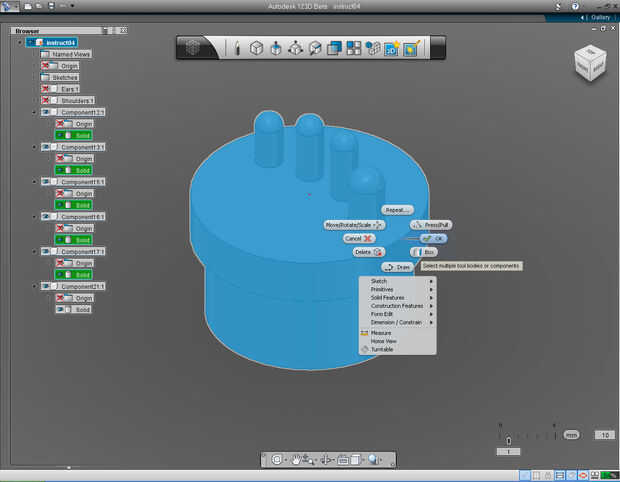Open the Materials paintbrush icon
Screen dimensions: 620x482
coord(412,48)
